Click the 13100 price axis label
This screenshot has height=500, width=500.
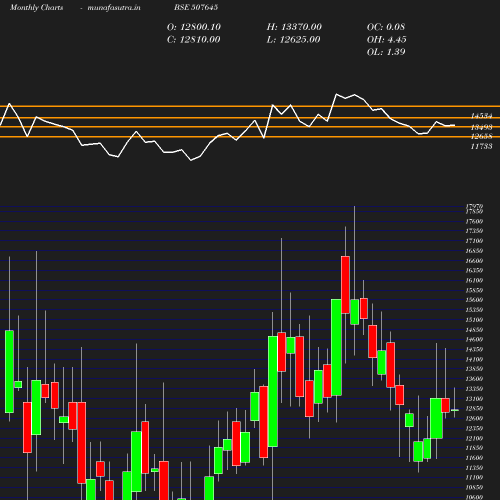click(474, 399)
